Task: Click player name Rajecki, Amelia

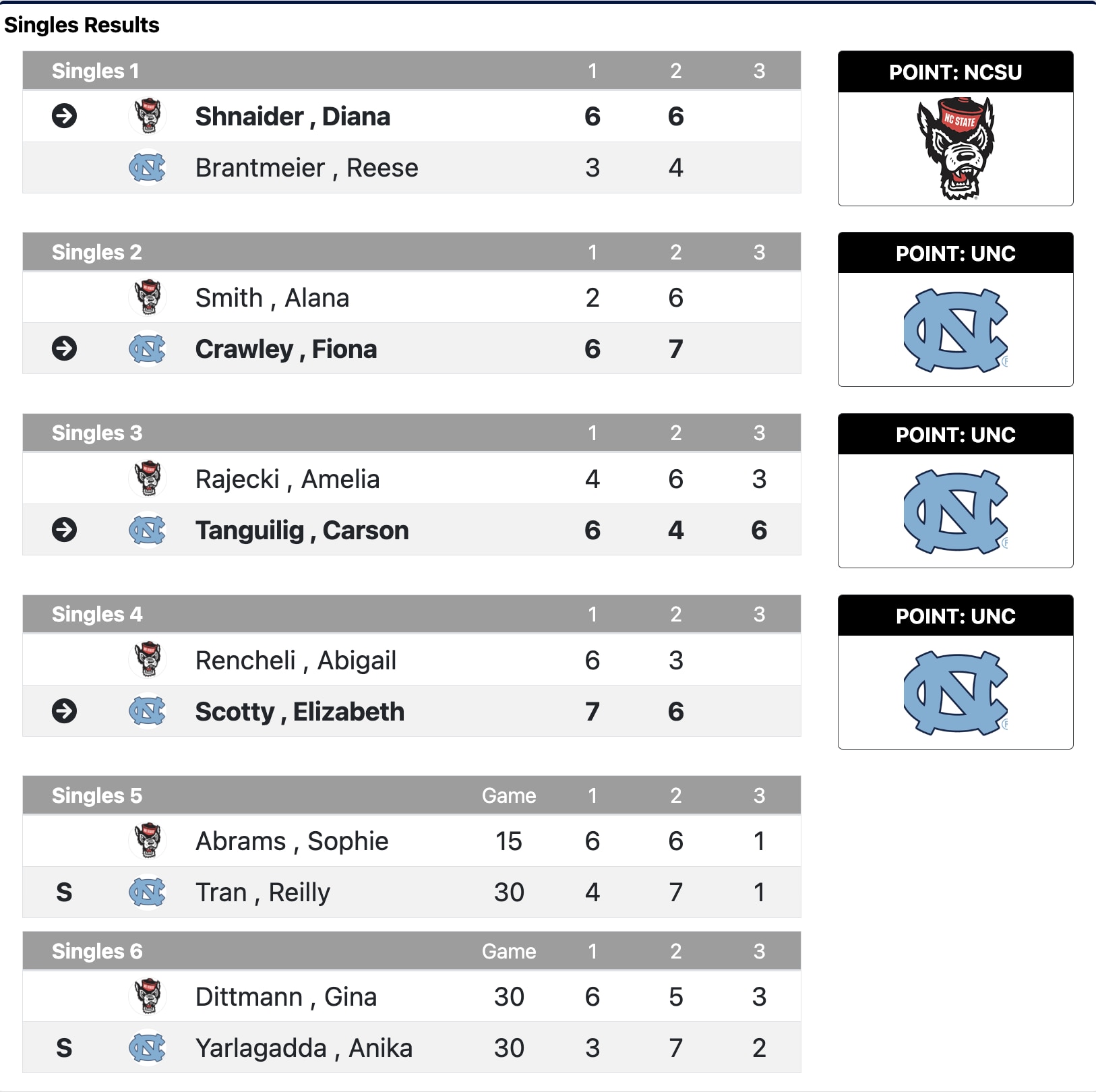Action: point(288,479)
